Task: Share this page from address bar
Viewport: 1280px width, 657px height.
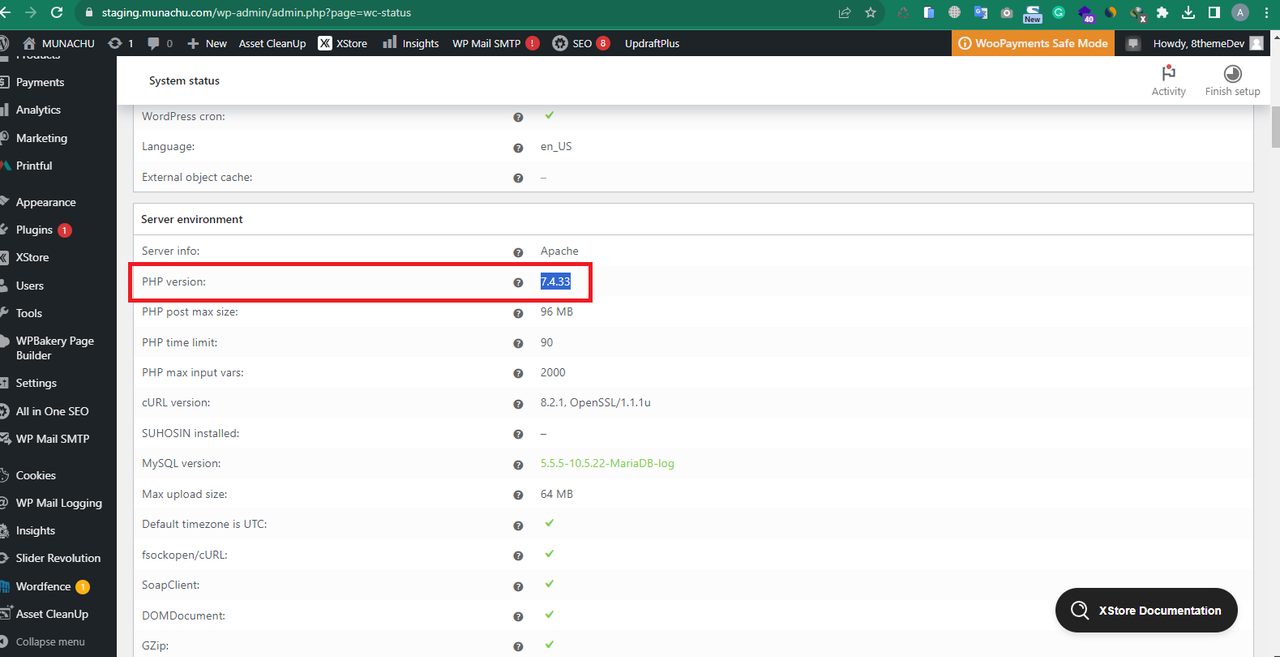Action: tap(845, 13)
